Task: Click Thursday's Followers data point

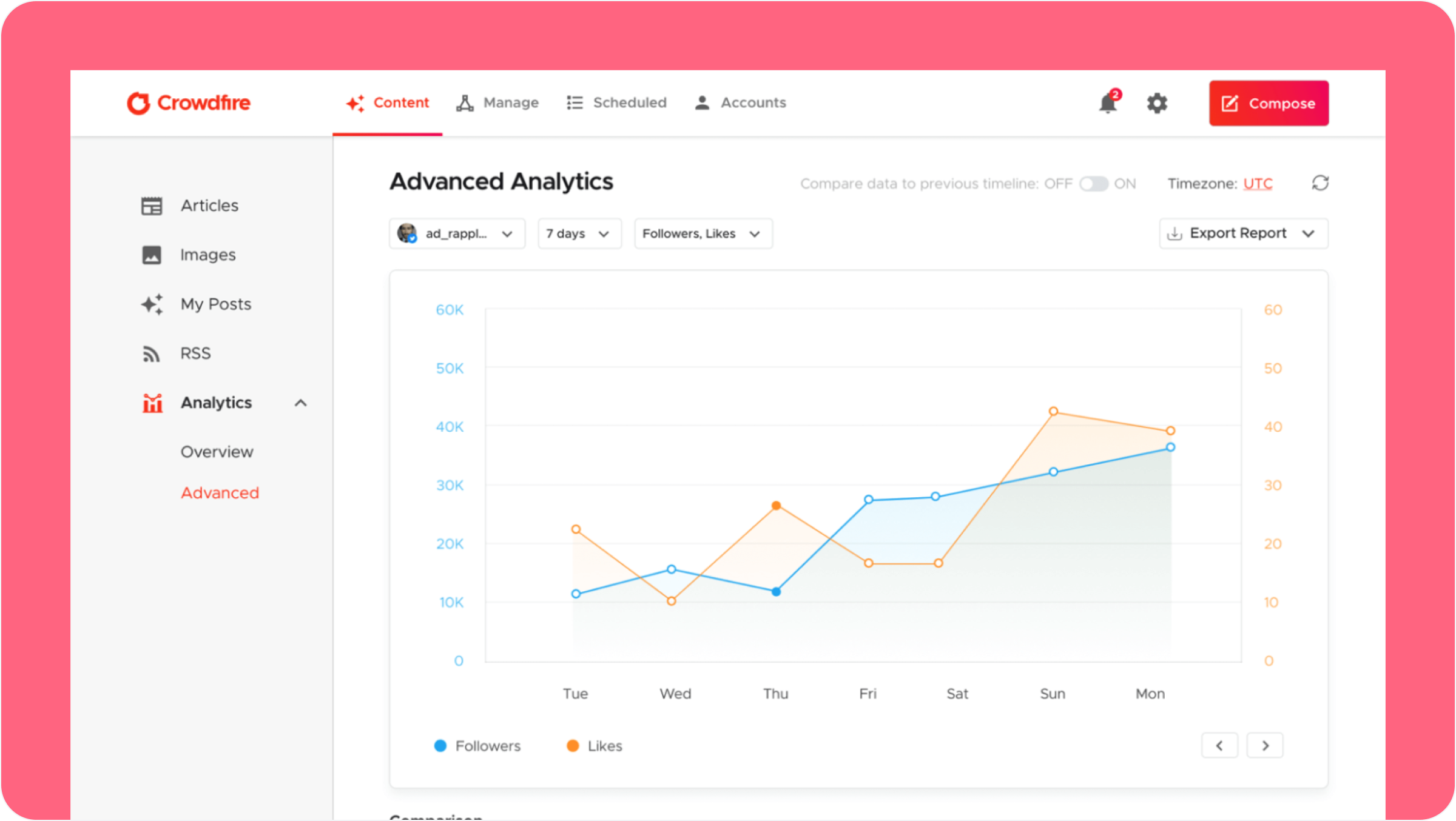Action: coord(776,591)
